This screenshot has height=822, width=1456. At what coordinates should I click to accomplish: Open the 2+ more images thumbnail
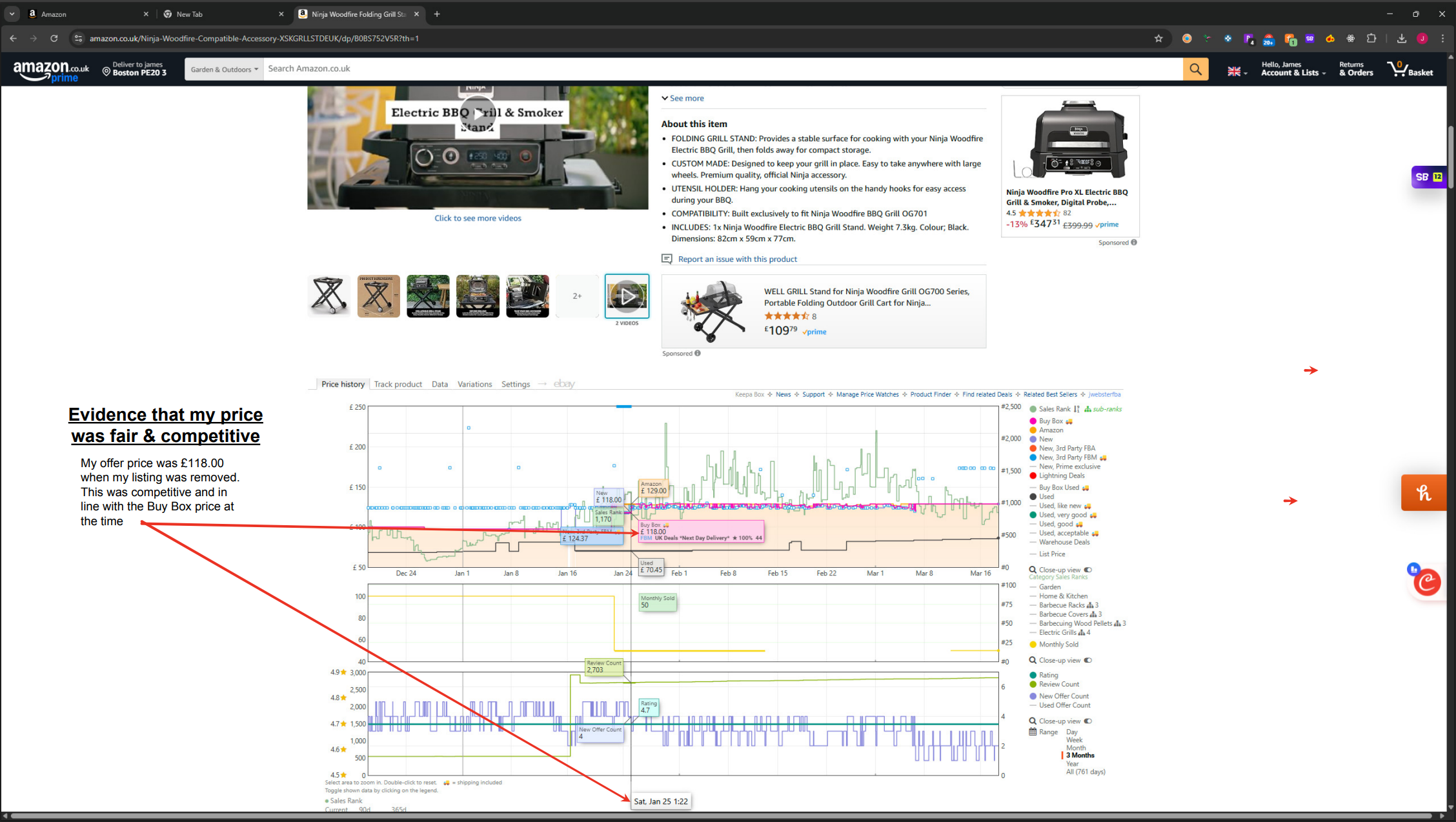pos(577,296)
